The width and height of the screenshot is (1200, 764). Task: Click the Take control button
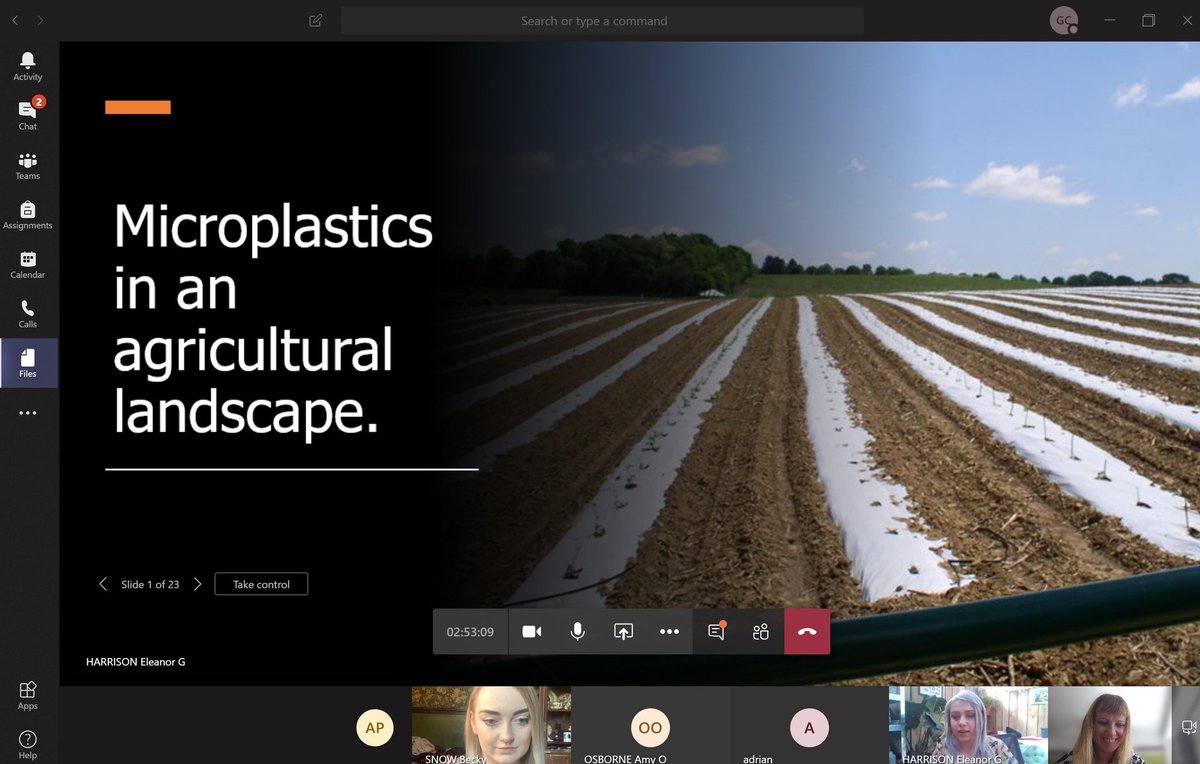click(x=261, y=584)
